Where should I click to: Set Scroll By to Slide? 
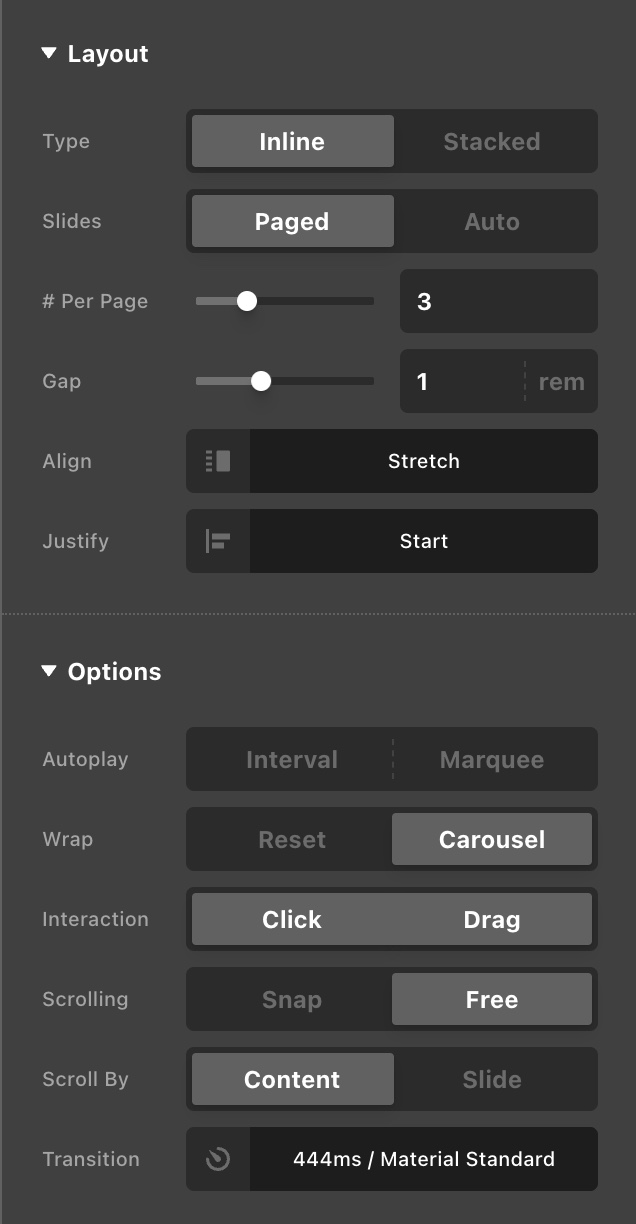[x=492, y=1079]
